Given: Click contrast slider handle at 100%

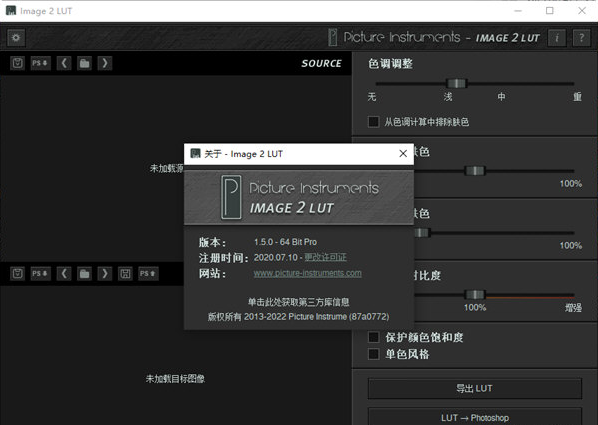Looking at the screenshot, I should coord(475,295).
